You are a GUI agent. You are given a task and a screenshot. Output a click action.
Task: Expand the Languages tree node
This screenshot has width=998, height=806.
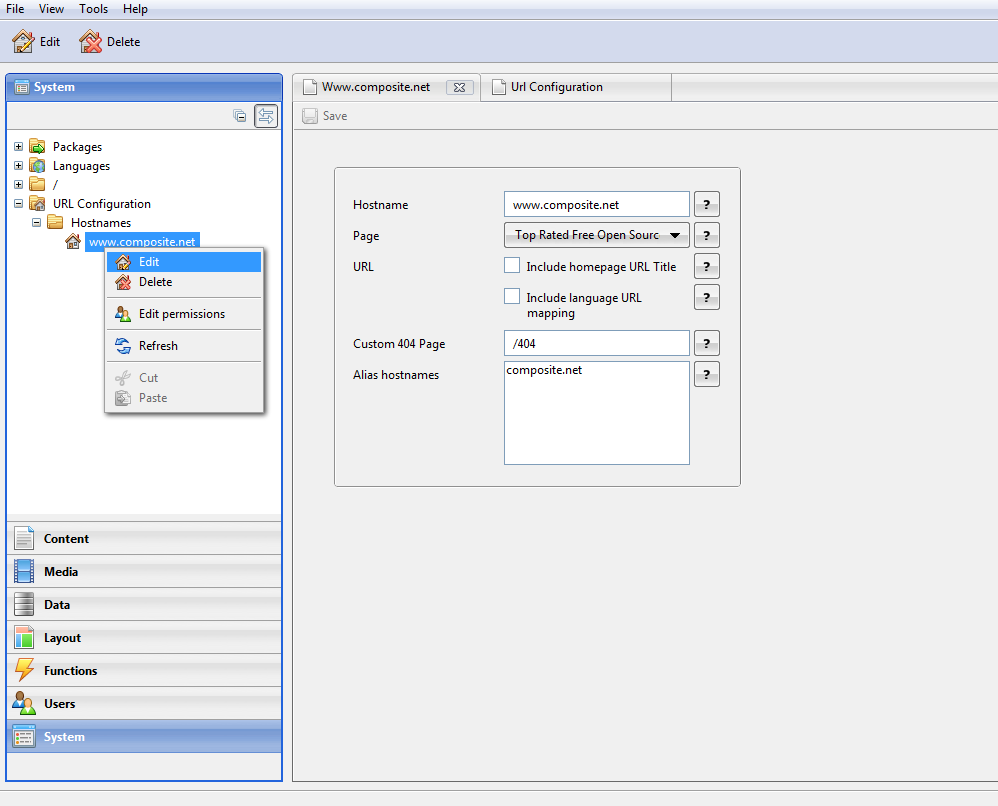18,166
